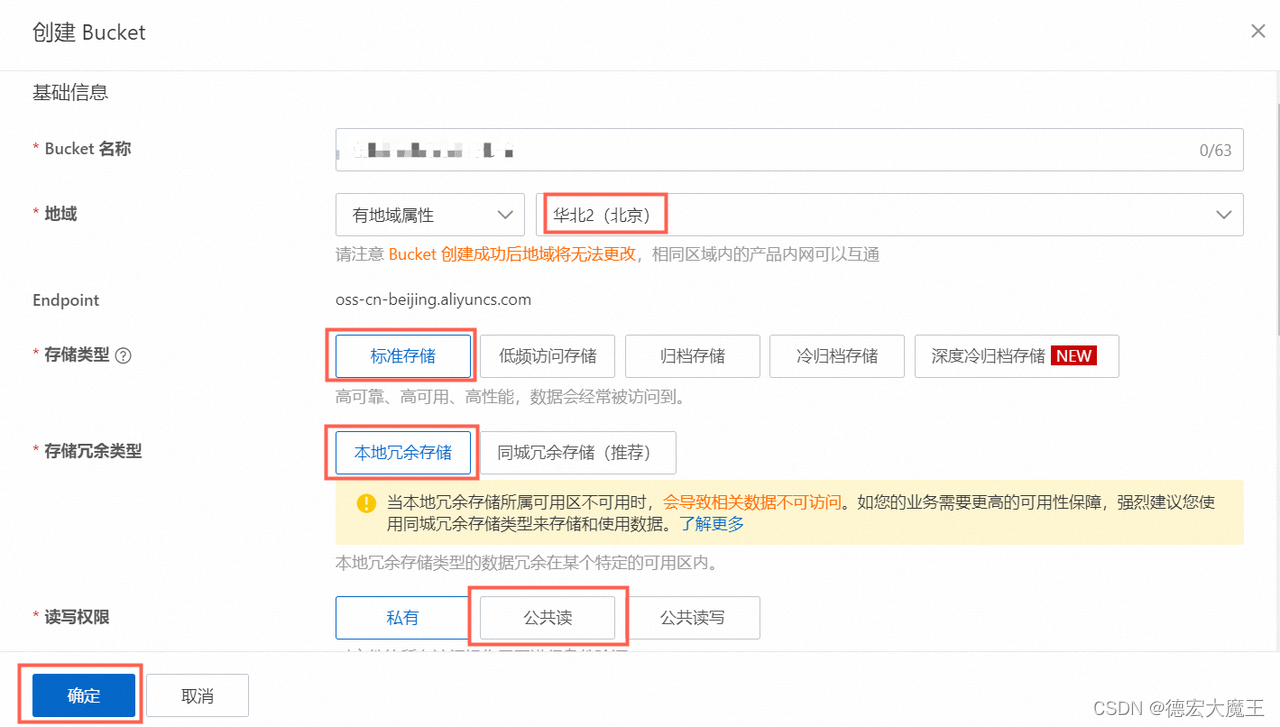This screenshot has height=727, width=1280.
Task: Click the 读写权限 label
Action: 77,617
